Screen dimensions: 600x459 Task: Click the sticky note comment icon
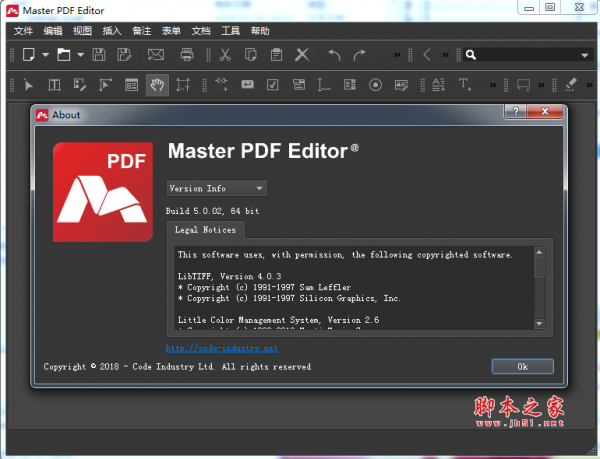pyautogui.click(x=523, y=85)
